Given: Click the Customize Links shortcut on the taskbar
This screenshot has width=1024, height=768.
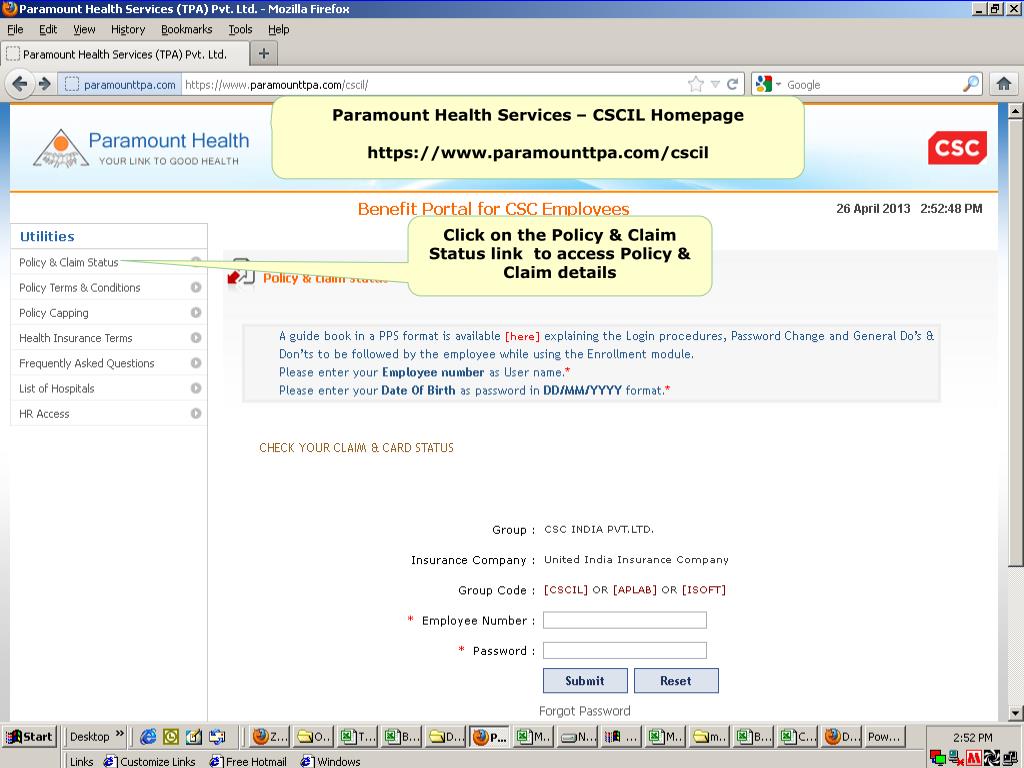Looking at the screenshot, I should tap(150, 761).
